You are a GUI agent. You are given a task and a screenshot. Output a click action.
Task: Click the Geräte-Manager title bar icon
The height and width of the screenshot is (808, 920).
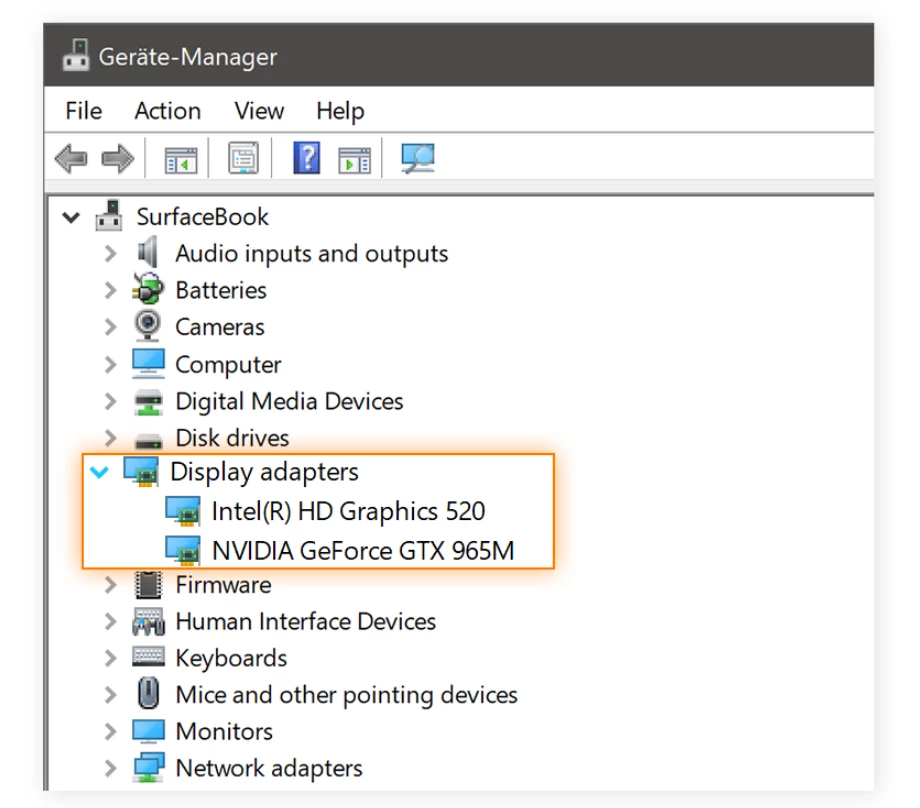[76, 56]
